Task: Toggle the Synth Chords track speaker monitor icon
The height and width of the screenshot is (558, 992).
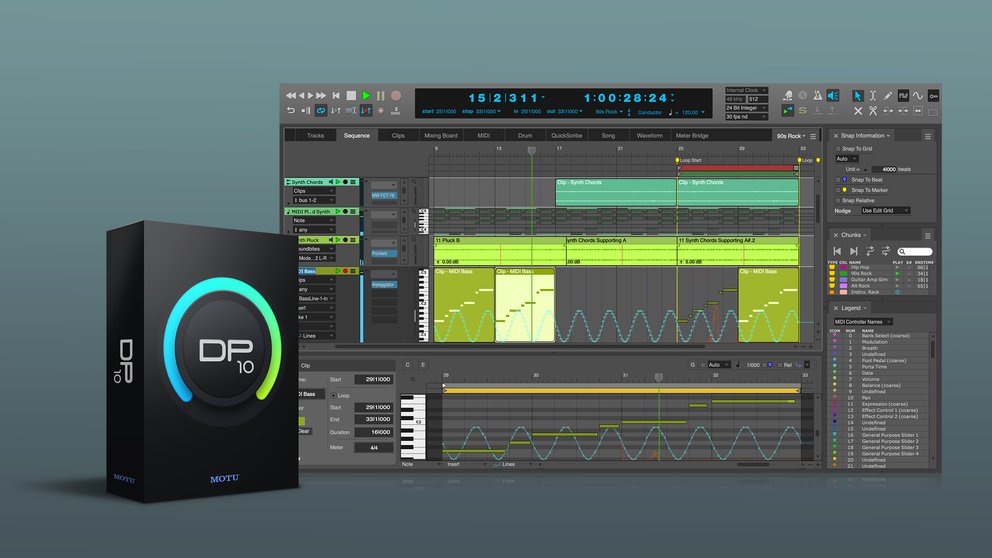Action: (x=331, y=182)
